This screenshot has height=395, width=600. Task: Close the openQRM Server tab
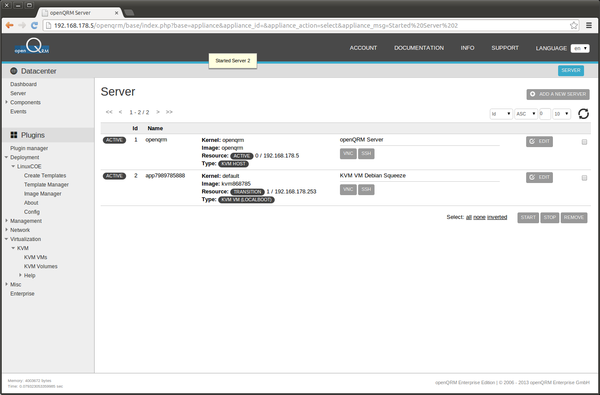pos(117,13)
